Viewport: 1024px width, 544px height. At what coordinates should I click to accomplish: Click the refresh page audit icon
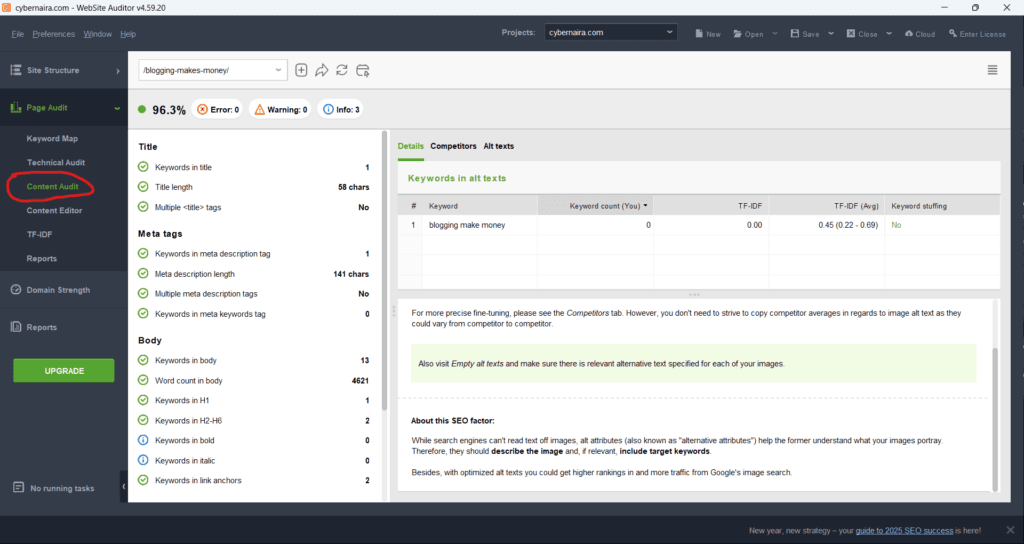click(342, 70)
